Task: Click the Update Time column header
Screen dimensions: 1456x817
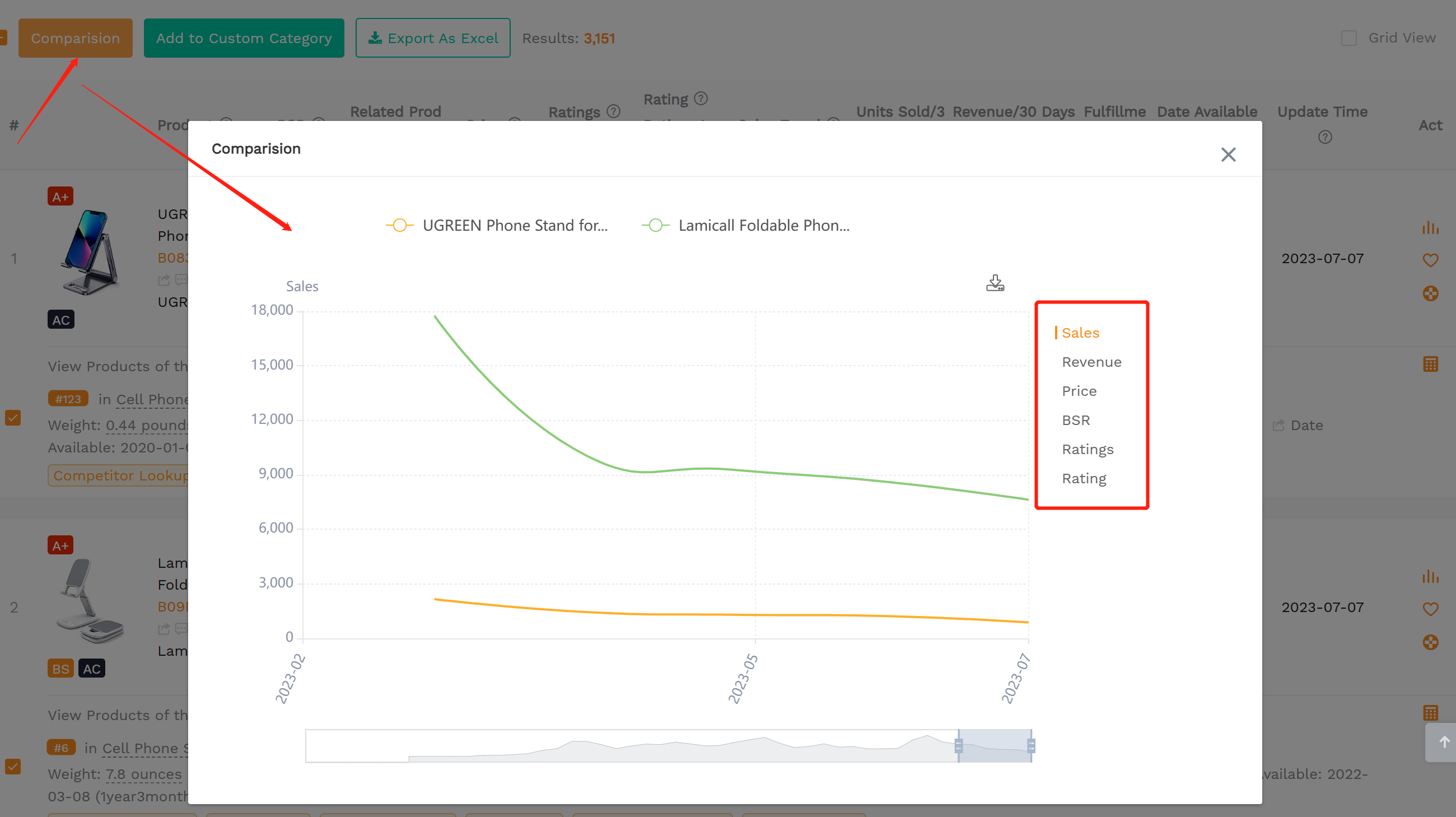Action: point(1322,111)
